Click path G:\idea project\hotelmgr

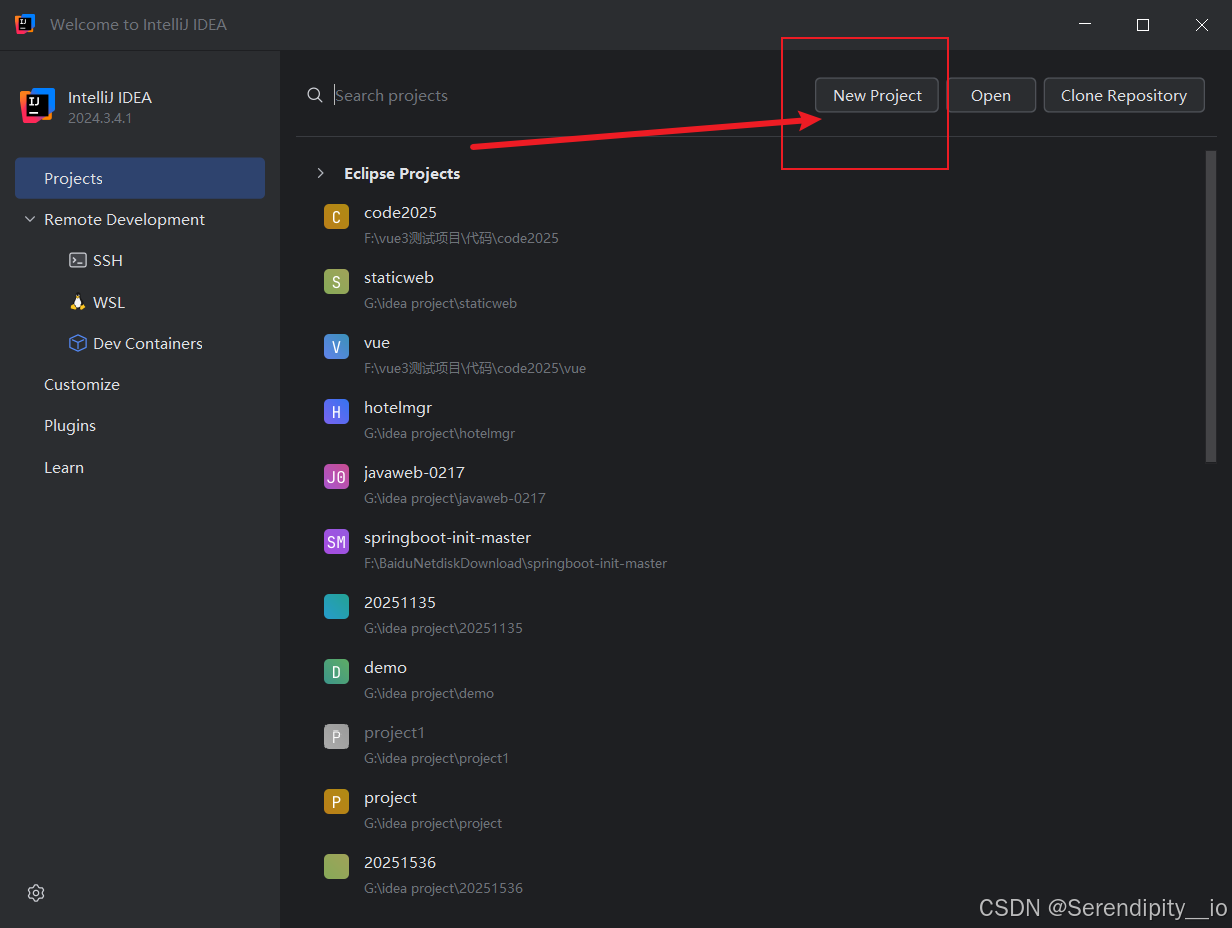tap(439, 433)
